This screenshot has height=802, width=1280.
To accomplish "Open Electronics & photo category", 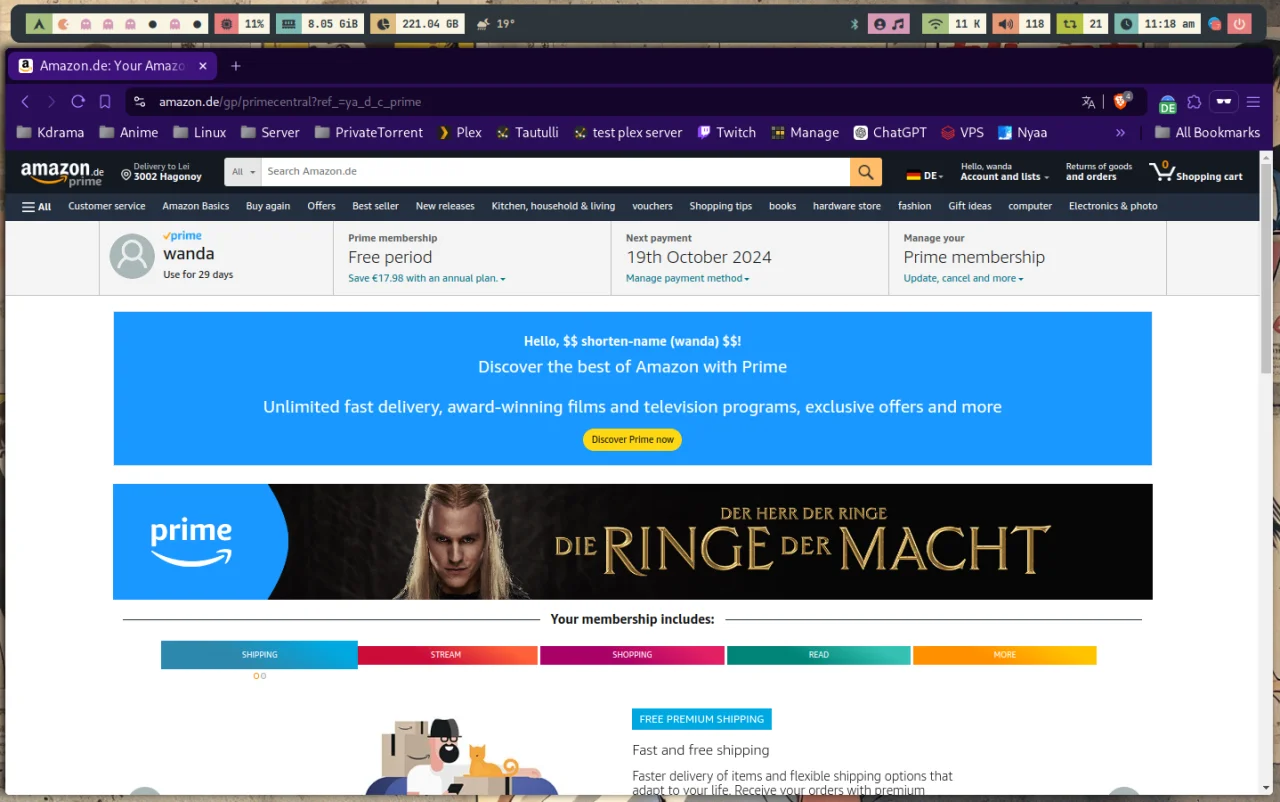I will pyautogui.click(x=1113, y=206).
